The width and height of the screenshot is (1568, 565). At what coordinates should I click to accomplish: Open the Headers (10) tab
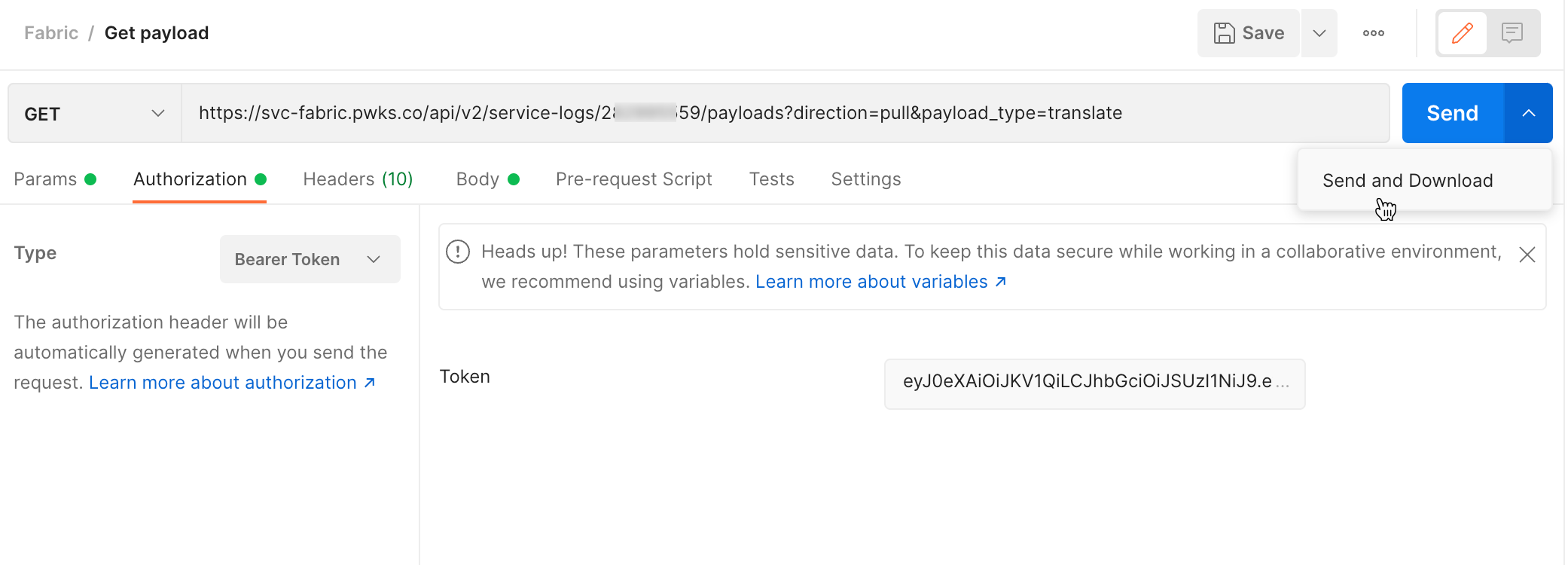click(x=358, y=179)
